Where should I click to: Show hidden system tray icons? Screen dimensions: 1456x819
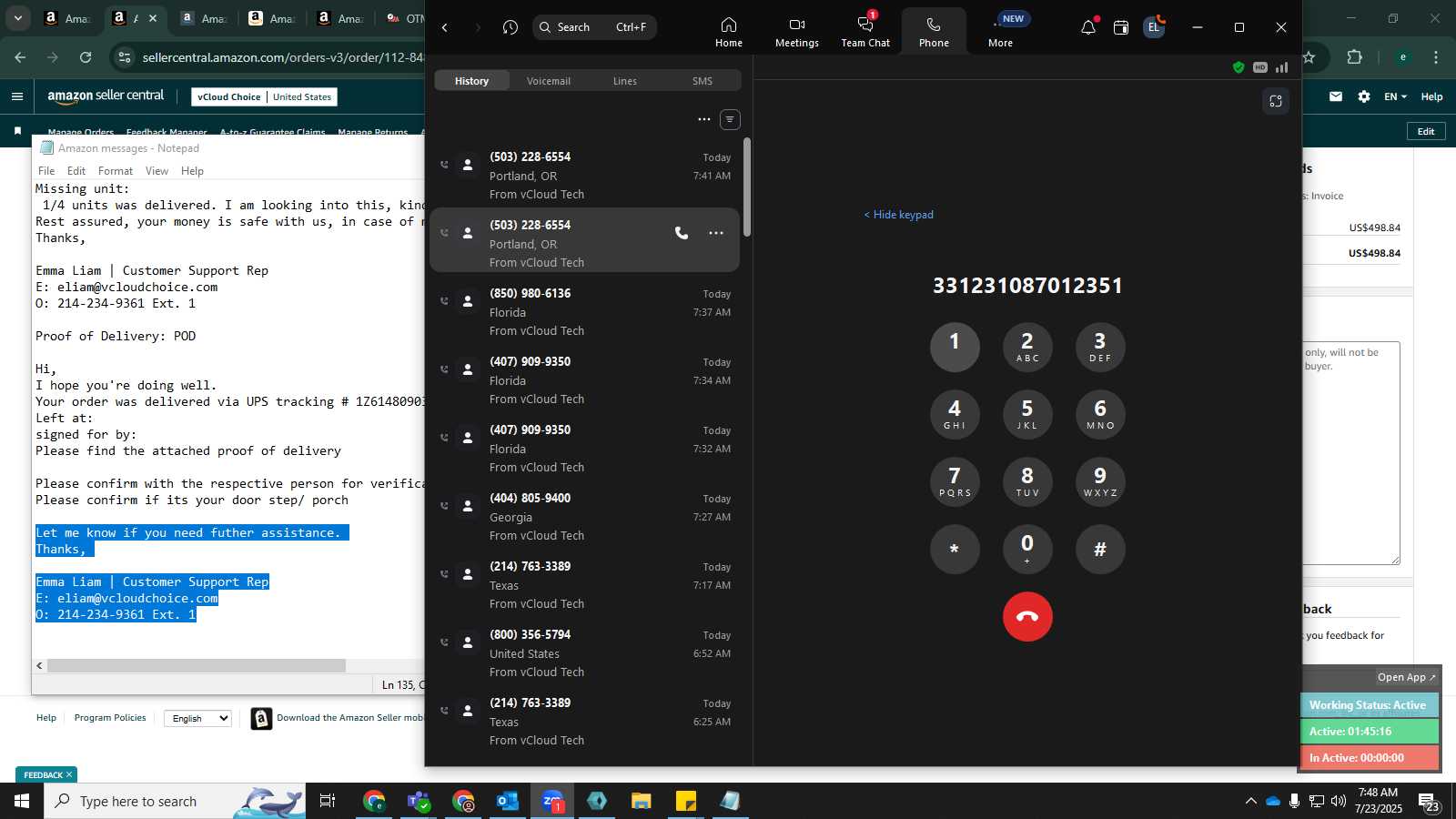1250,801
